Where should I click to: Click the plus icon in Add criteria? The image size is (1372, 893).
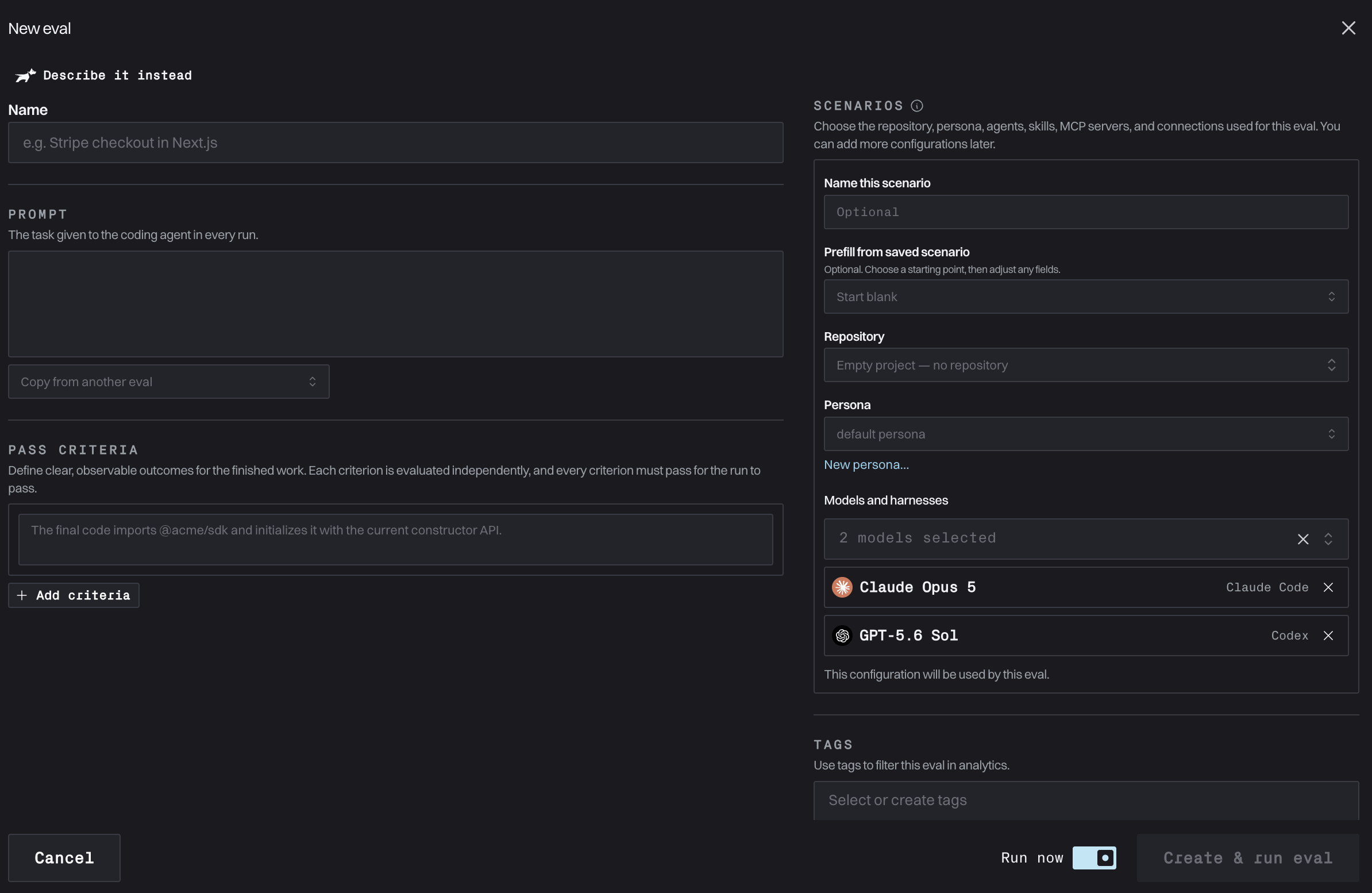[x=22, y=595]
